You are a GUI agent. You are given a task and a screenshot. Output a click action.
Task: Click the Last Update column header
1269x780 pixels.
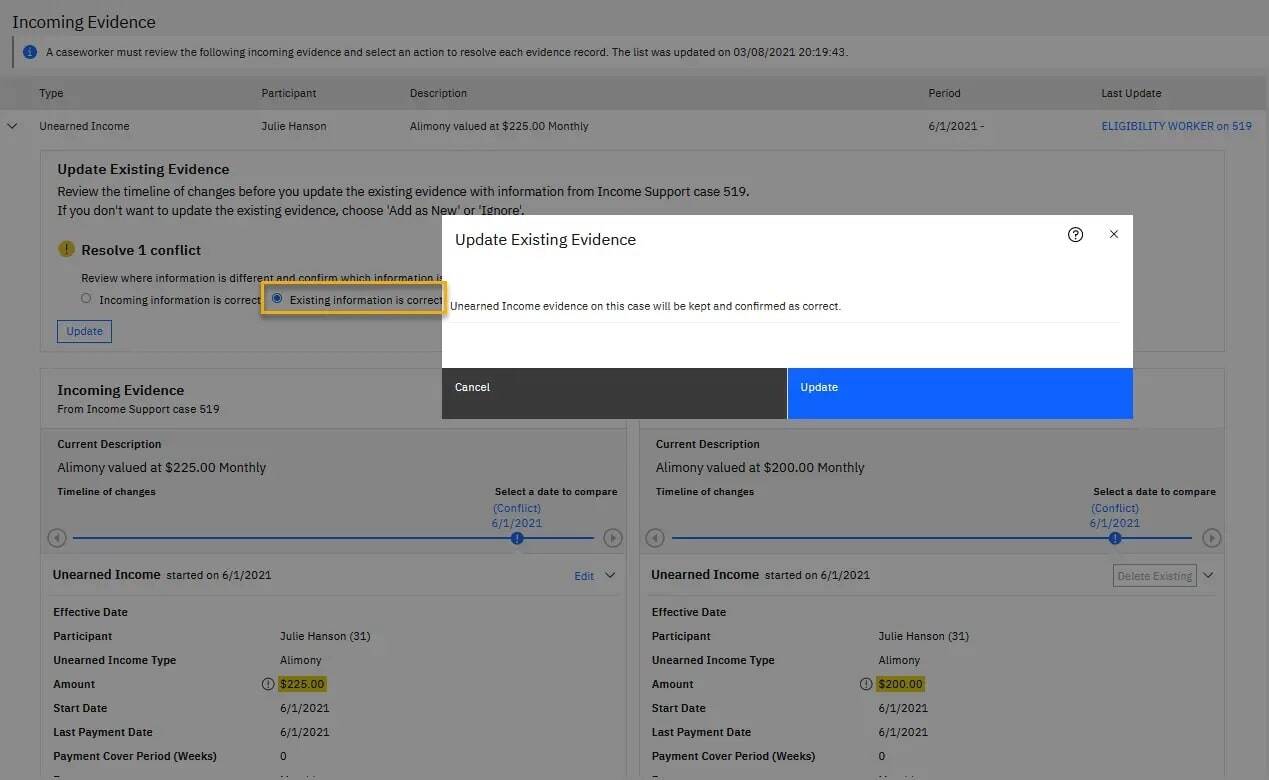1131,93
